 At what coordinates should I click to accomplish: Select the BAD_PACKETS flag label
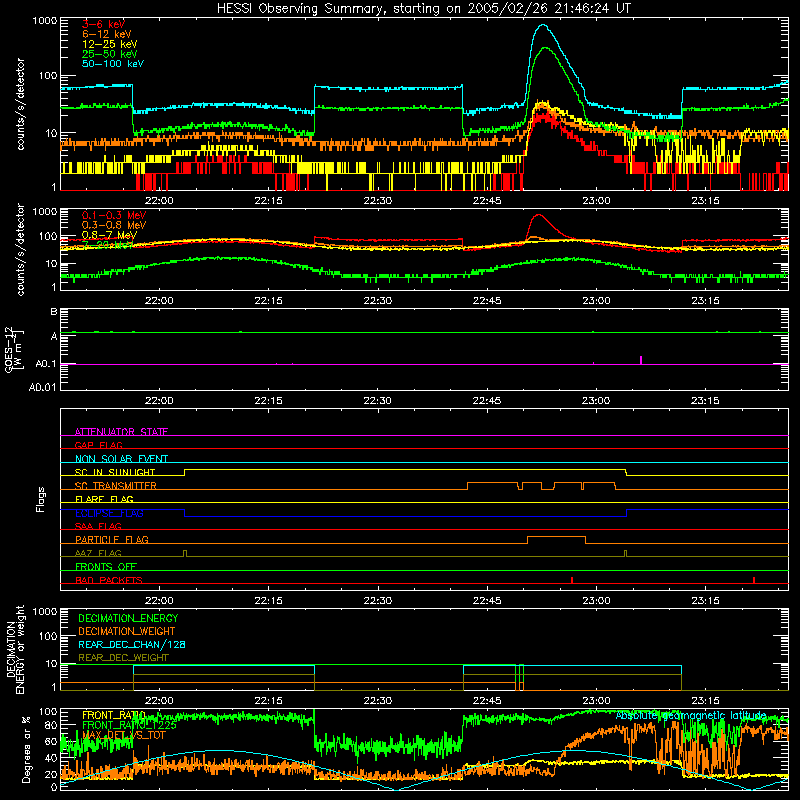coord(109,580)
